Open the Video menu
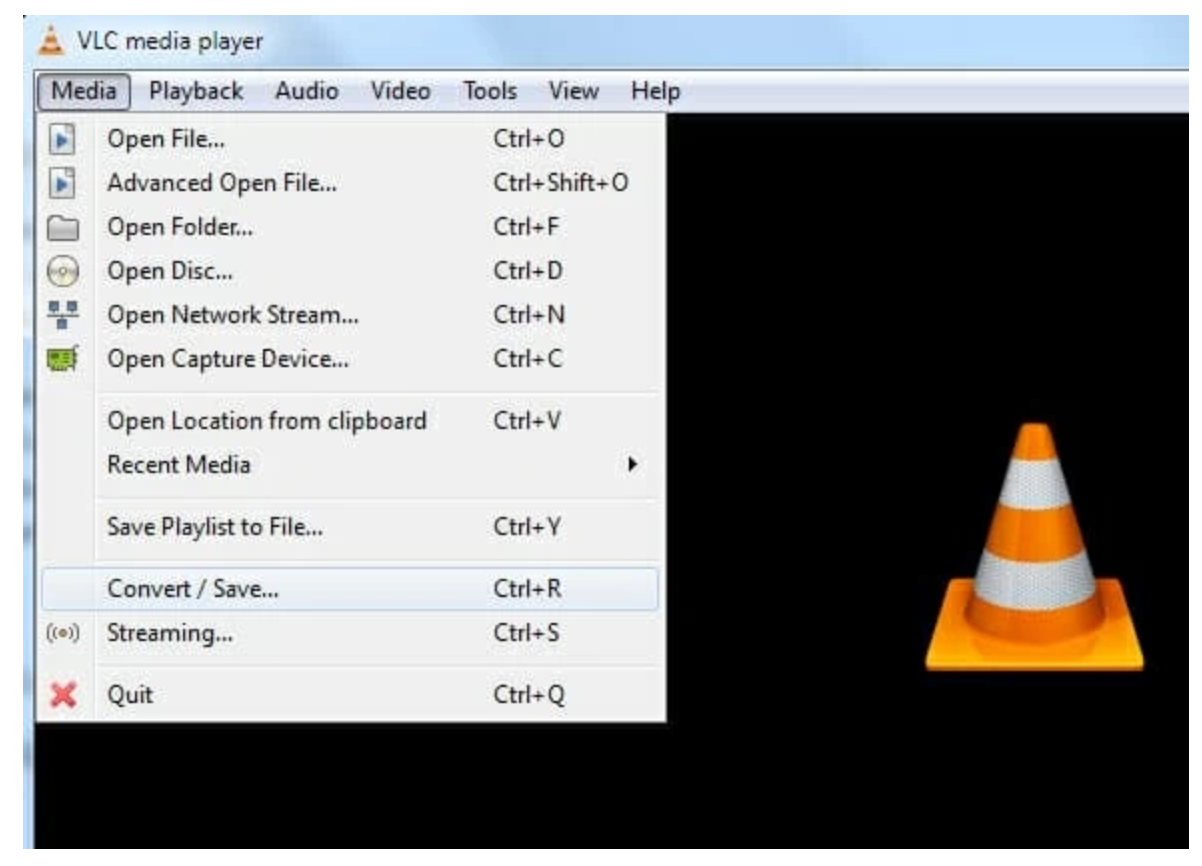Image resolution: width=1202 pixels, height=866 pixels. click(x=400, y=91)
